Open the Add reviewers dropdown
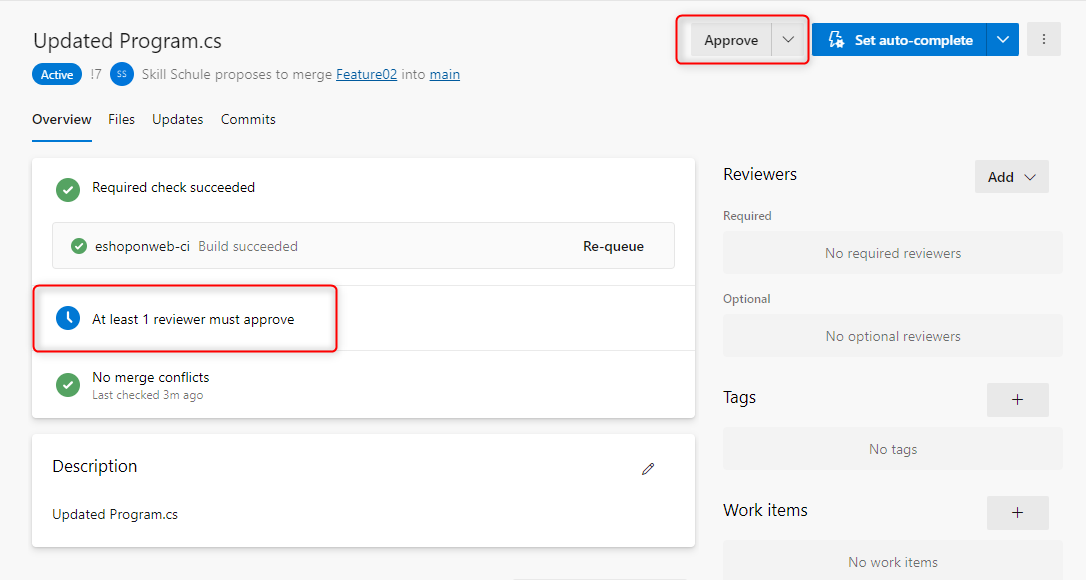This screenshot has width=1086, height=580. pyautogui.click(x=1011, y=177)
